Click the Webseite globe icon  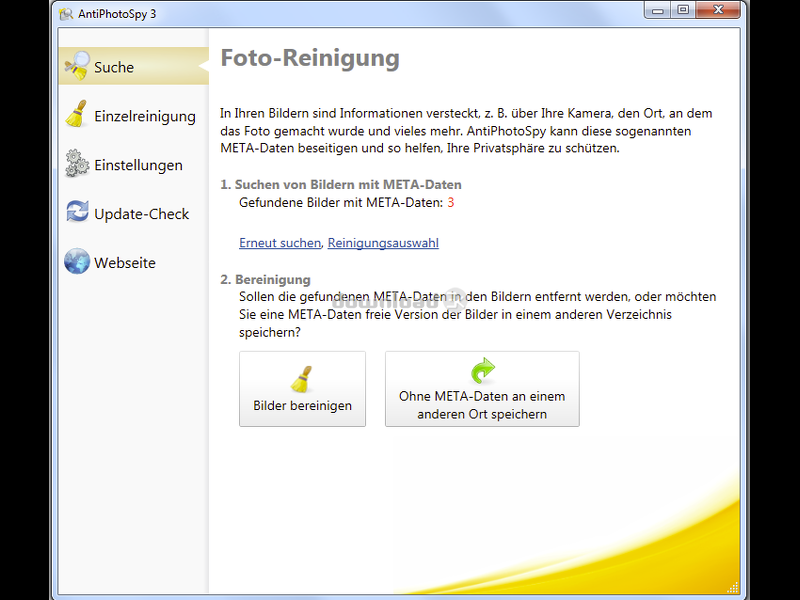77,261
